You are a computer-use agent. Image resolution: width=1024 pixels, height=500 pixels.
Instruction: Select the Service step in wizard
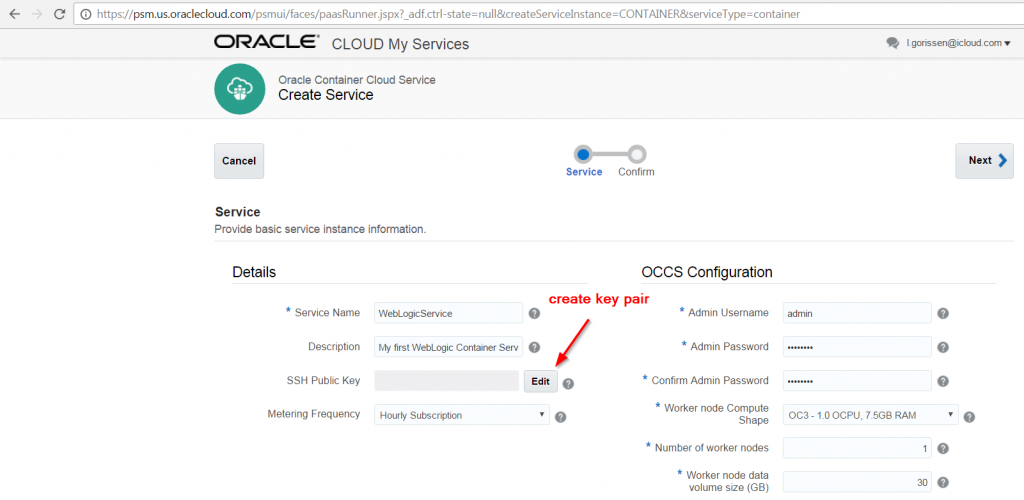click(583, 155)
